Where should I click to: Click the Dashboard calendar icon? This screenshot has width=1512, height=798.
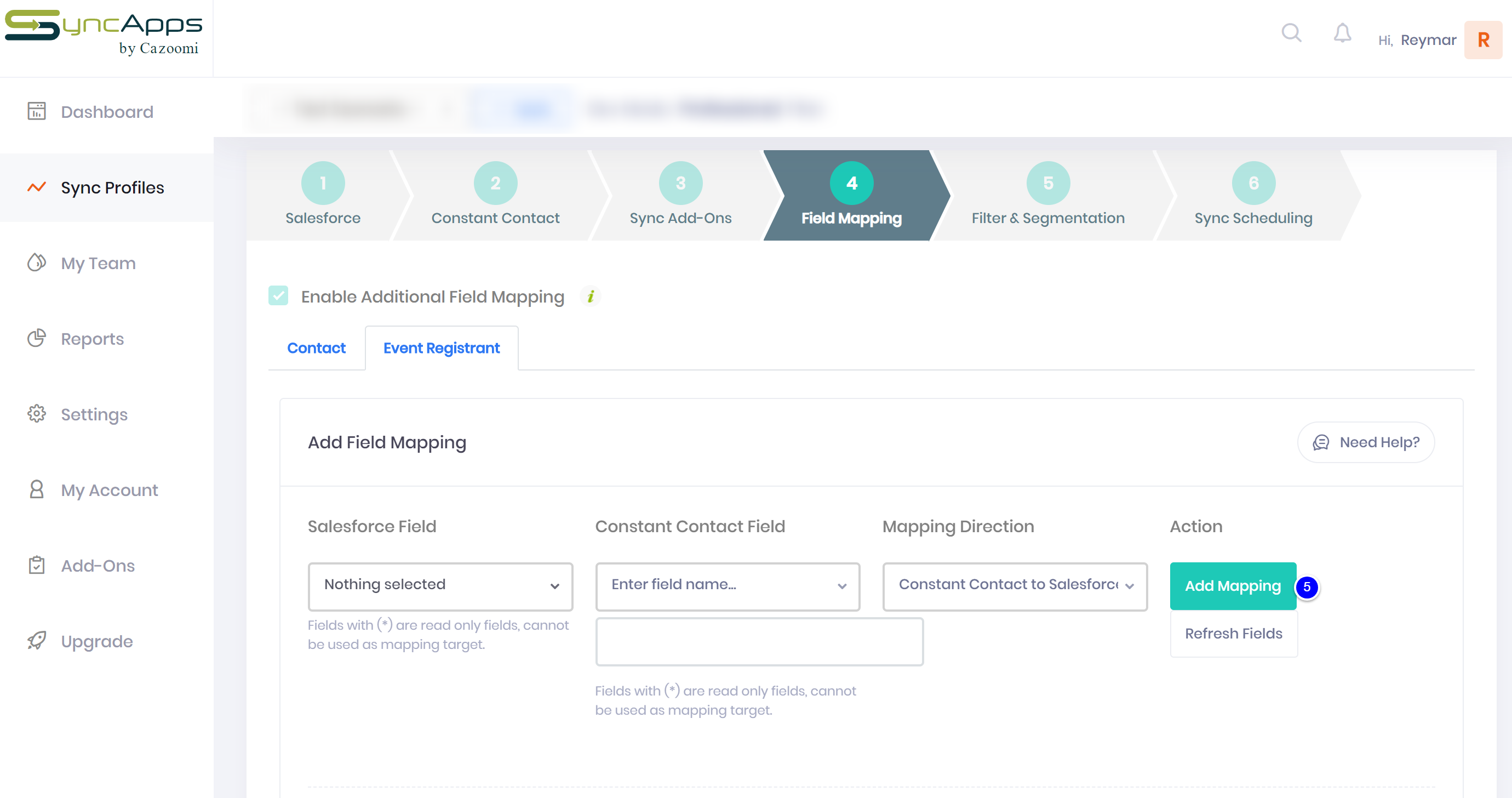pyautogui.click(x=36, y=111)
